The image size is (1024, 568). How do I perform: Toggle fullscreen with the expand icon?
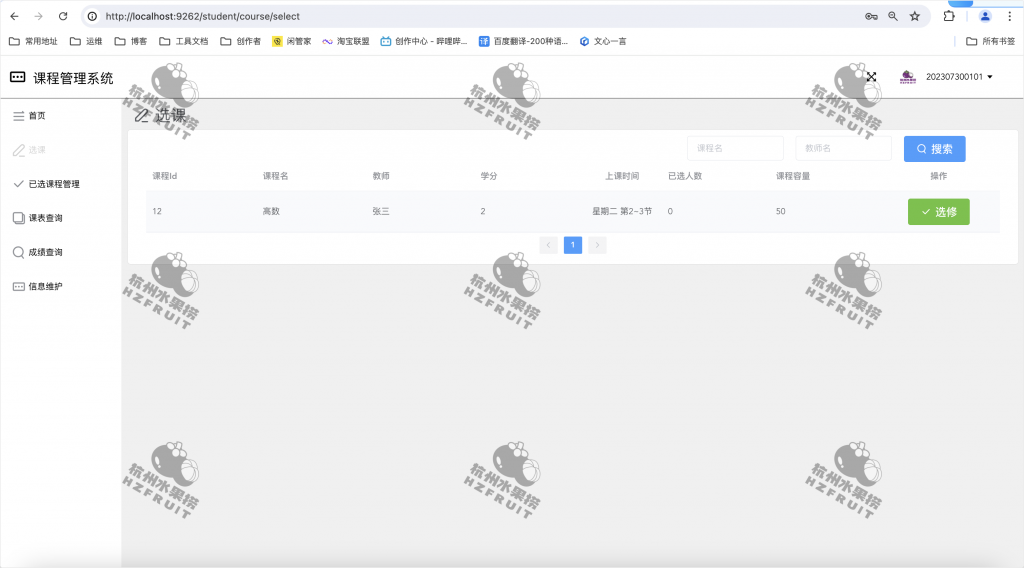[871, 77]
